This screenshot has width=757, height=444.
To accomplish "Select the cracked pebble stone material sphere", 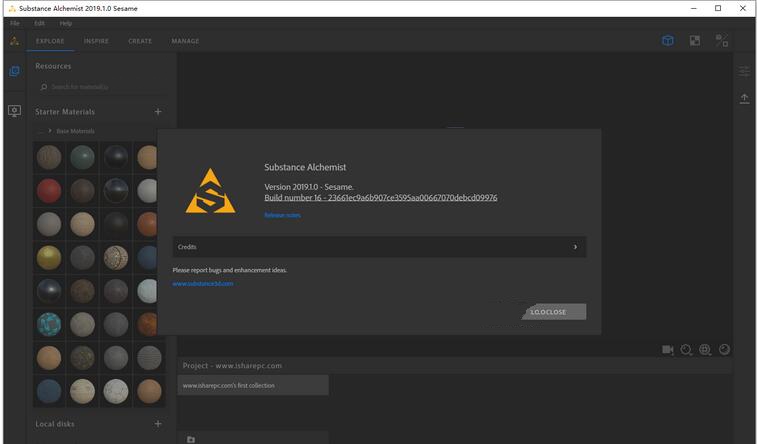I will click(x=116, y=257).
